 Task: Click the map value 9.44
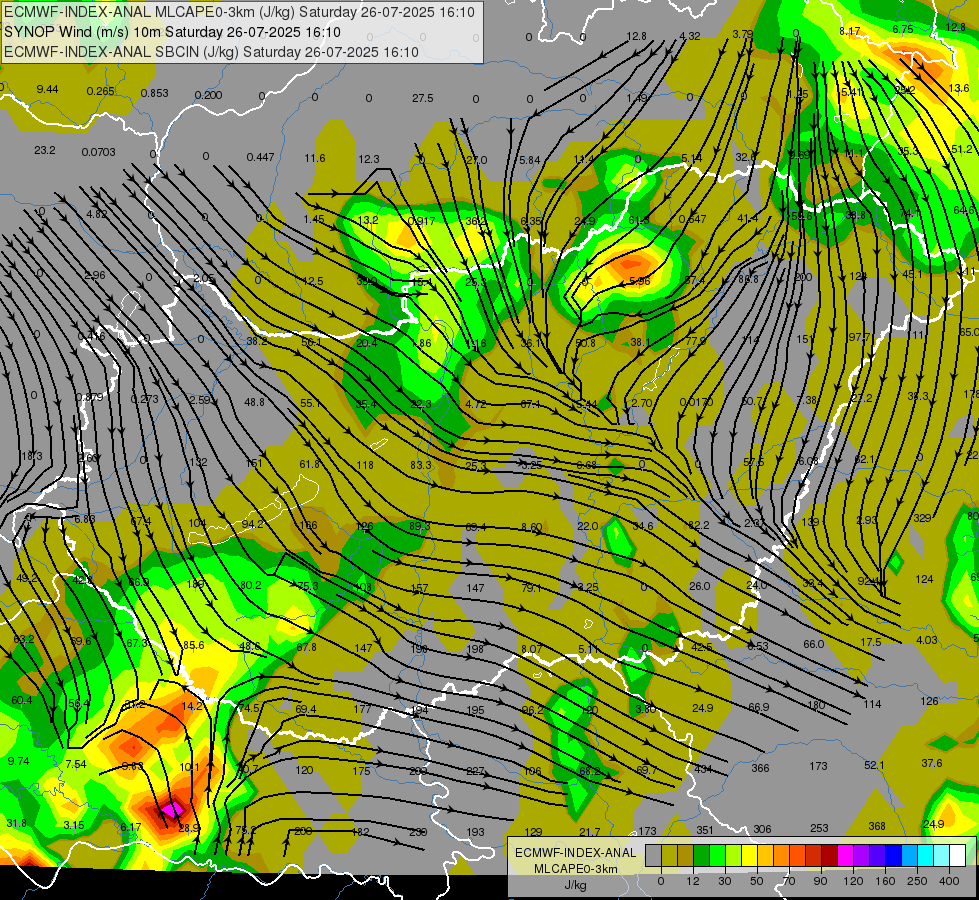(x=47, y=89)
